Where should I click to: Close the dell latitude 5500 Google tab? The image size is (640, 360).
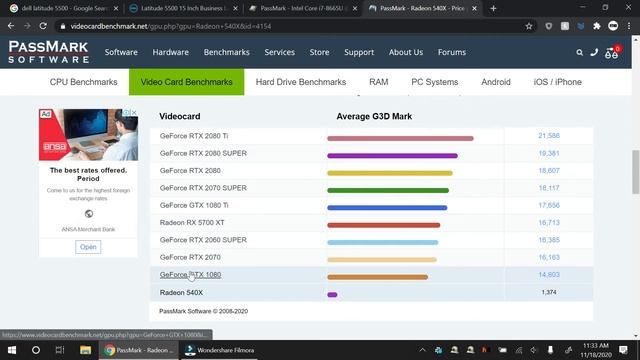tap(116, 8)
